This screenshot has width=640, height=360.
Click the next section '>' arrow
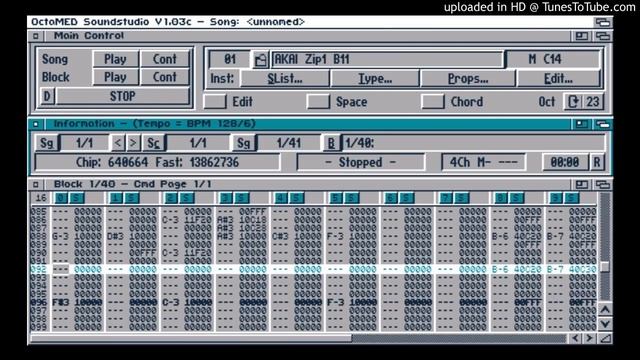coord(133,143)
